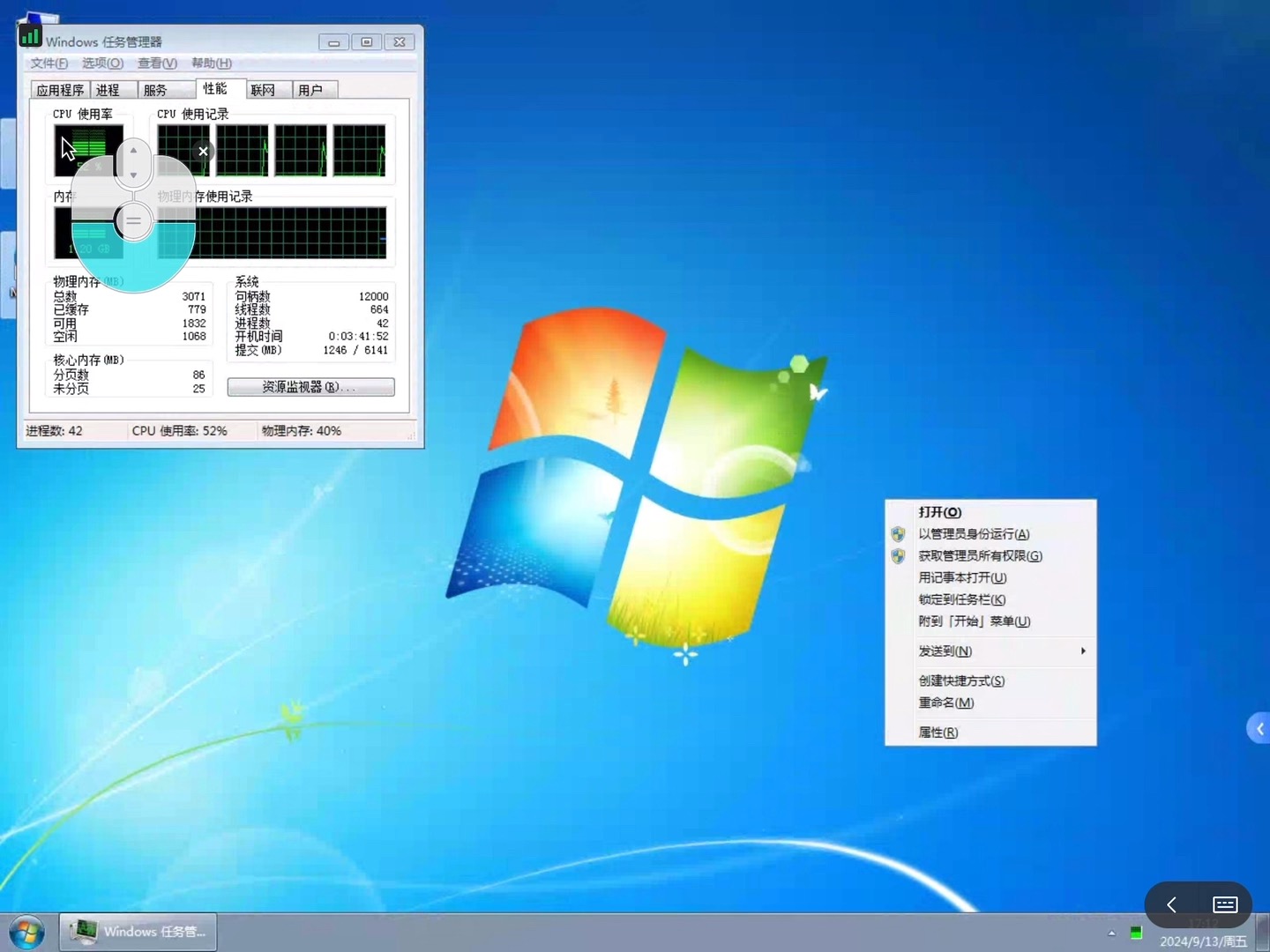Viewport: 1270px width, 952px height.
Task: Choose 以管理员身份运行(A)
Action: click(x=990, y=534)
